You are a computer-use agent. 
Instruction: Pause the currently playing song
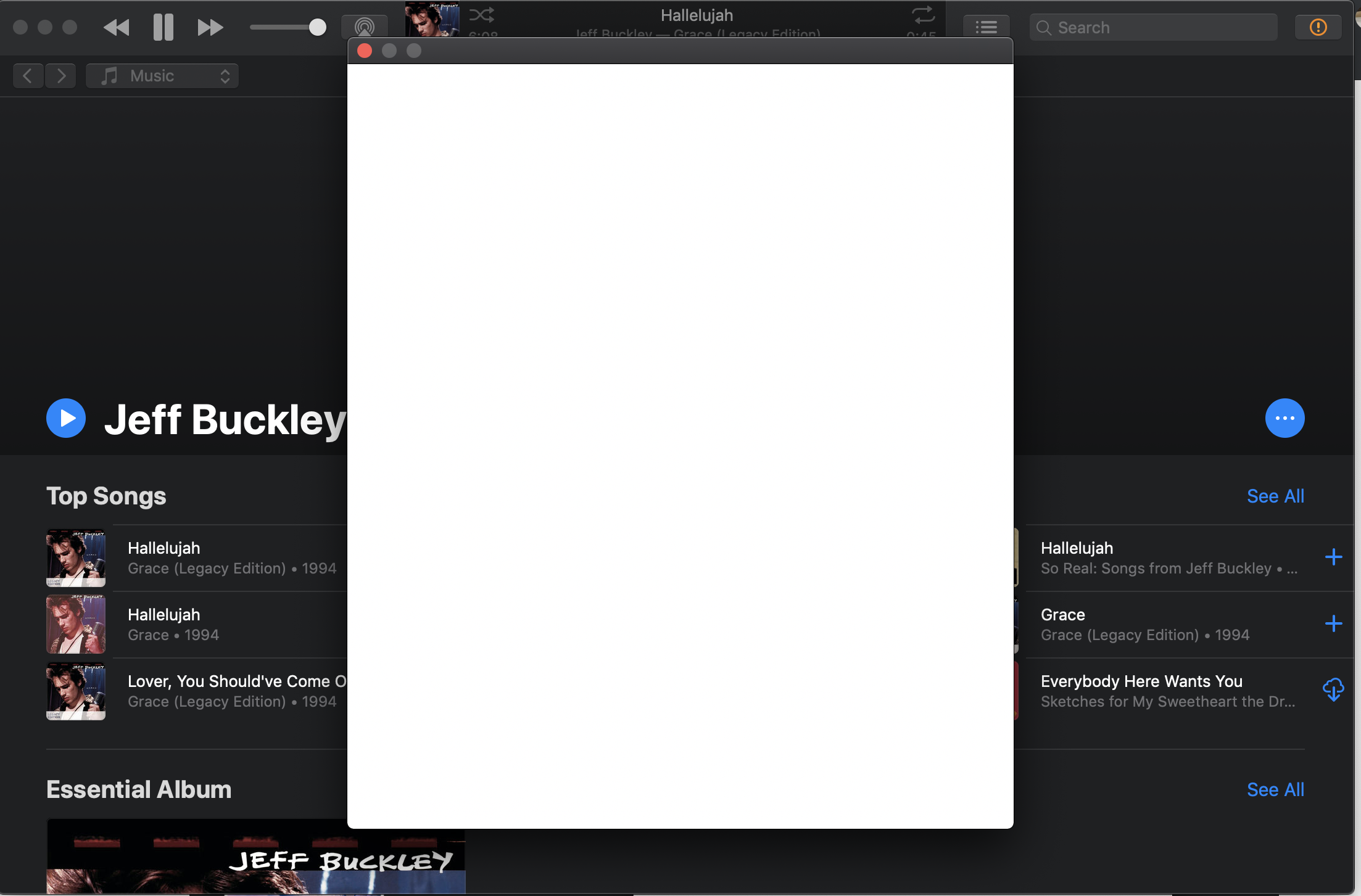[x=163, y=27]
